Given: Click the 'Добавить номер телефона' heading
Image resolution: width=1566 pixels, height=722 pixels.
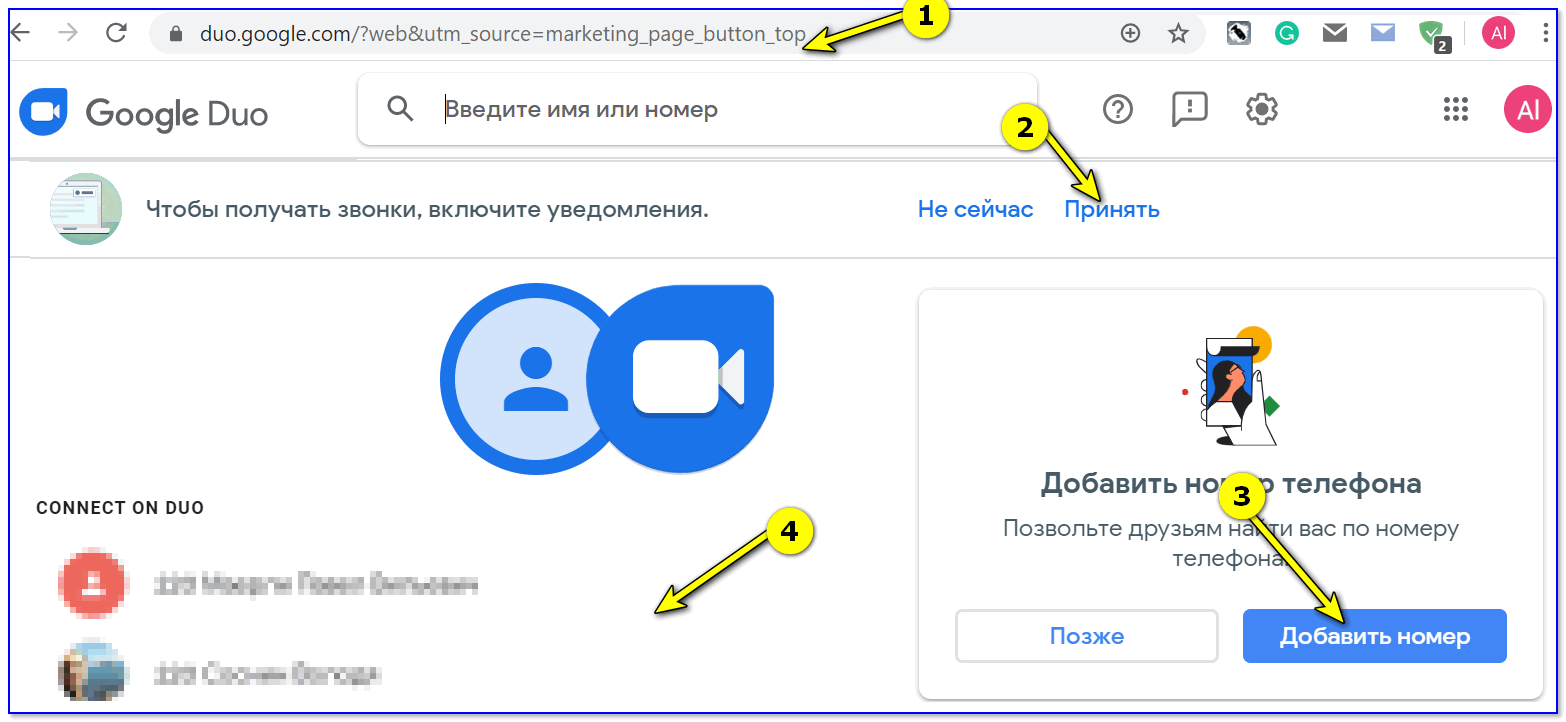Looking at the screenshot, I should 1231,484.
